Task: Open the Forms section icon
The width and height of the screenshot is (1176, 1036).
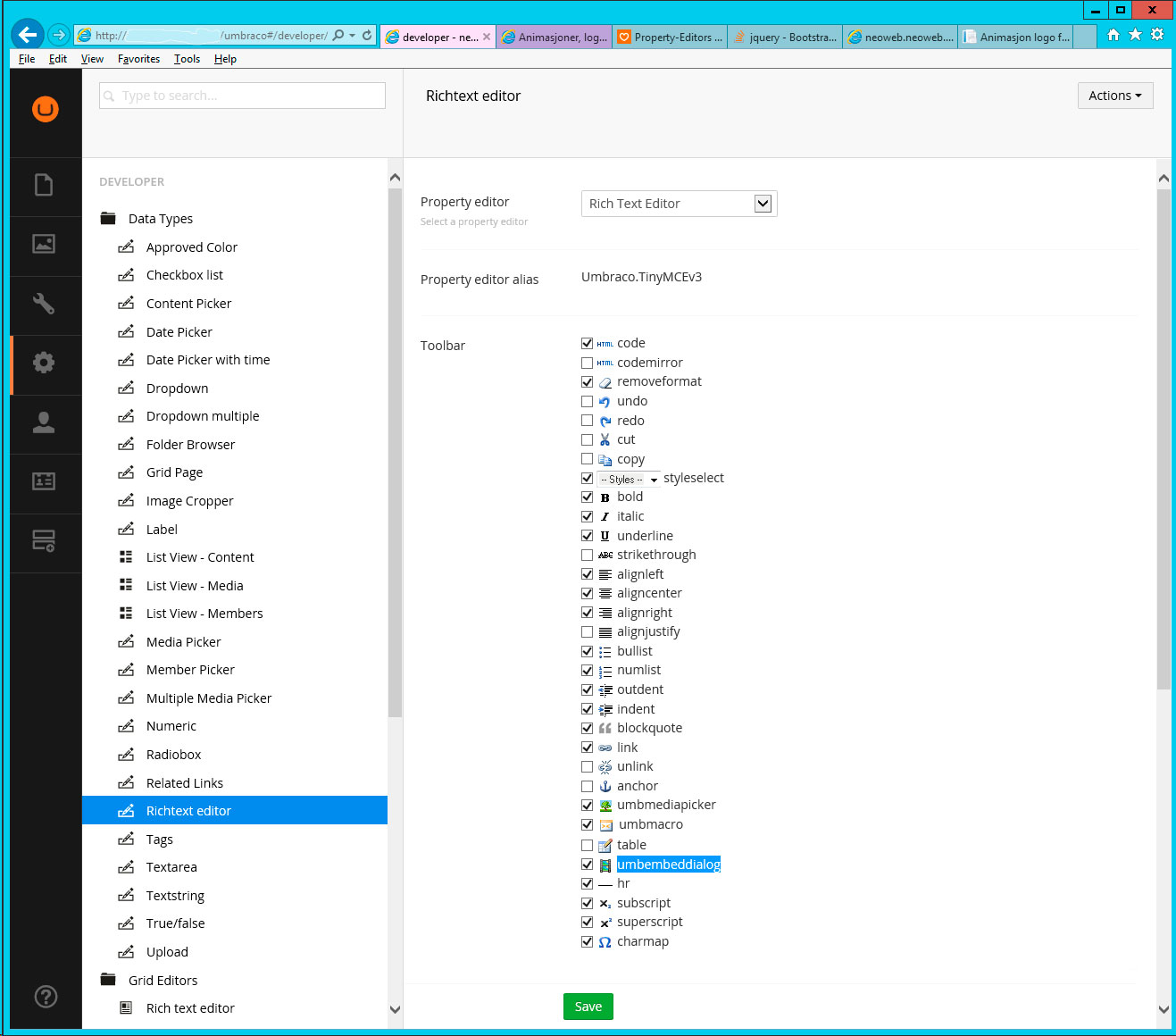Action: coord(44,540)
